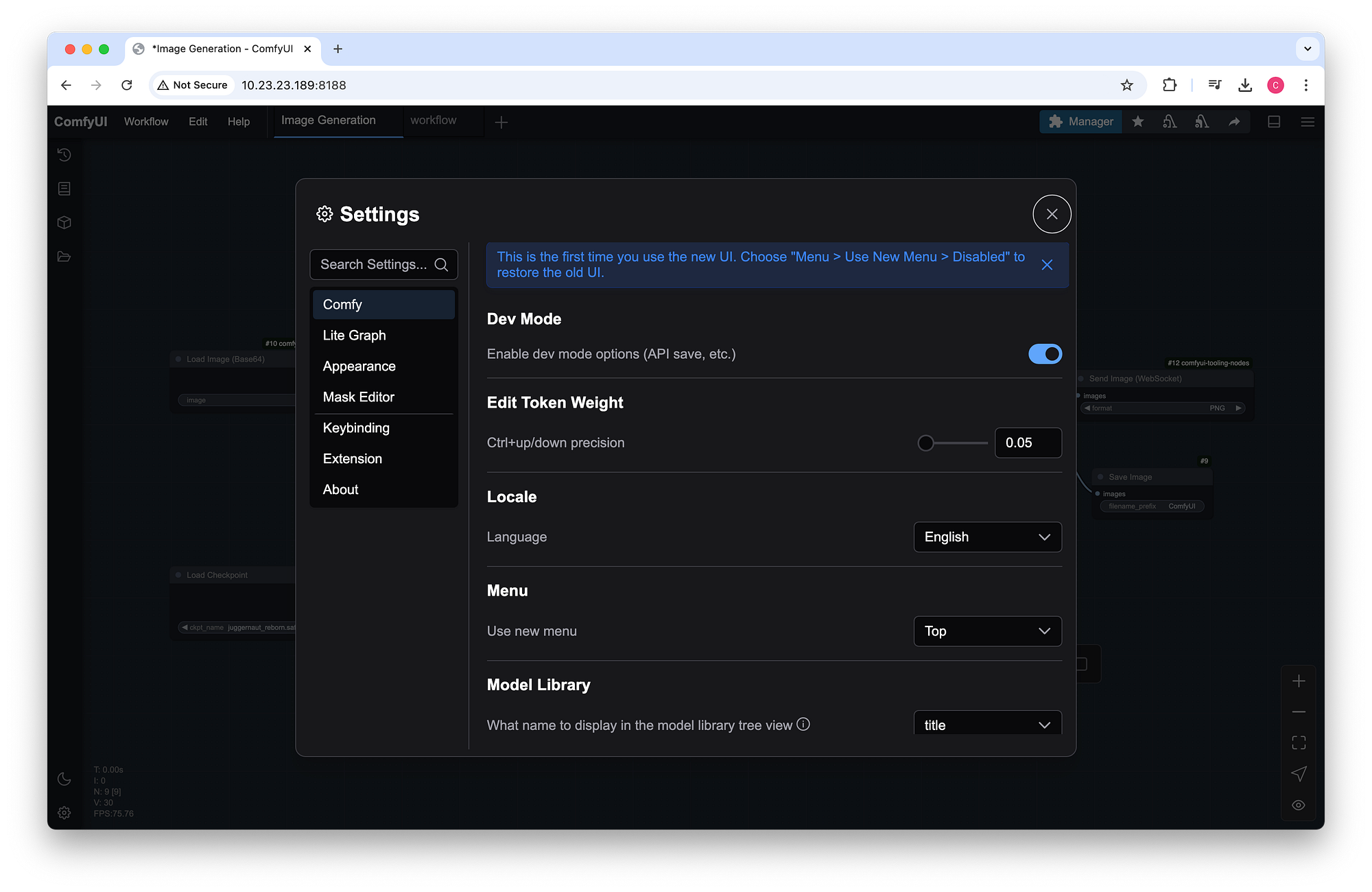Open model library name display dropdown

point(987,725)
